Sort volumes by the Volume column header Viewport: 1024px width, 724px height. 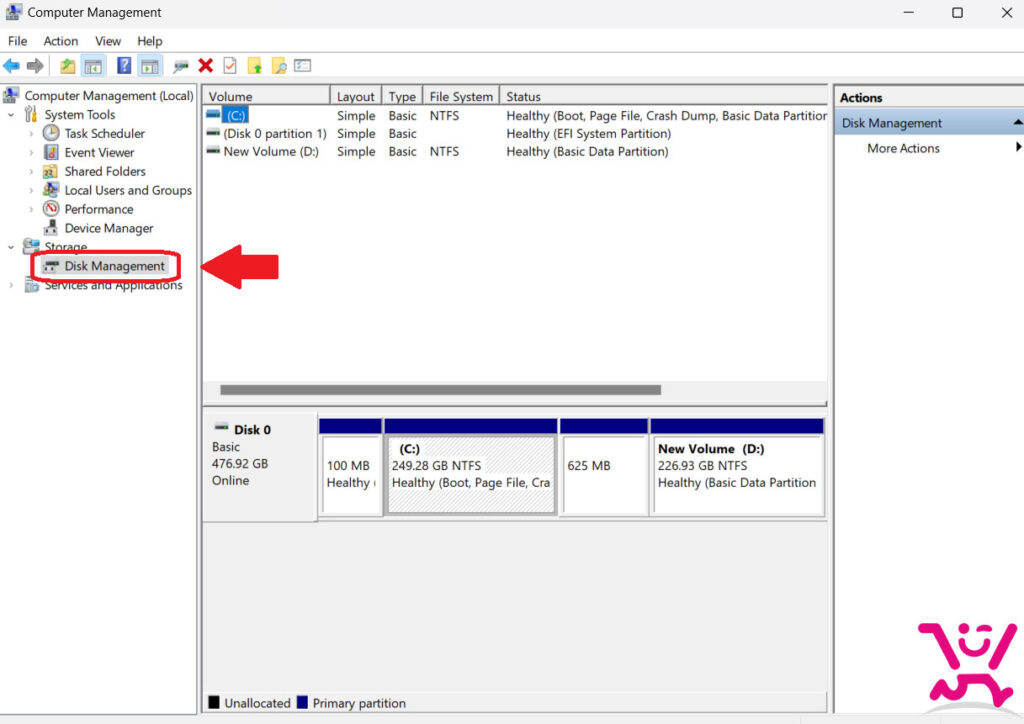pyautogui.click(x=266, y=96)
